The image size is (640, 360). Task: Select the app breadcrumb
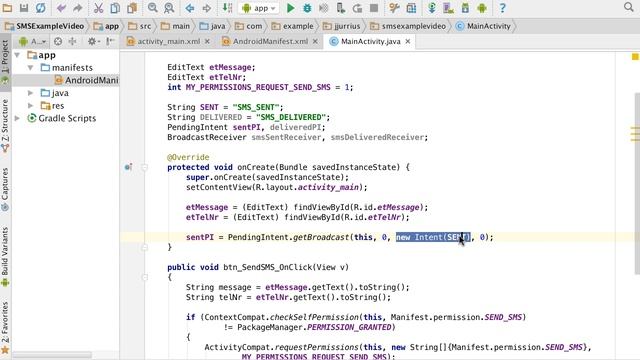pyautogui.click(x=106, y=26)
